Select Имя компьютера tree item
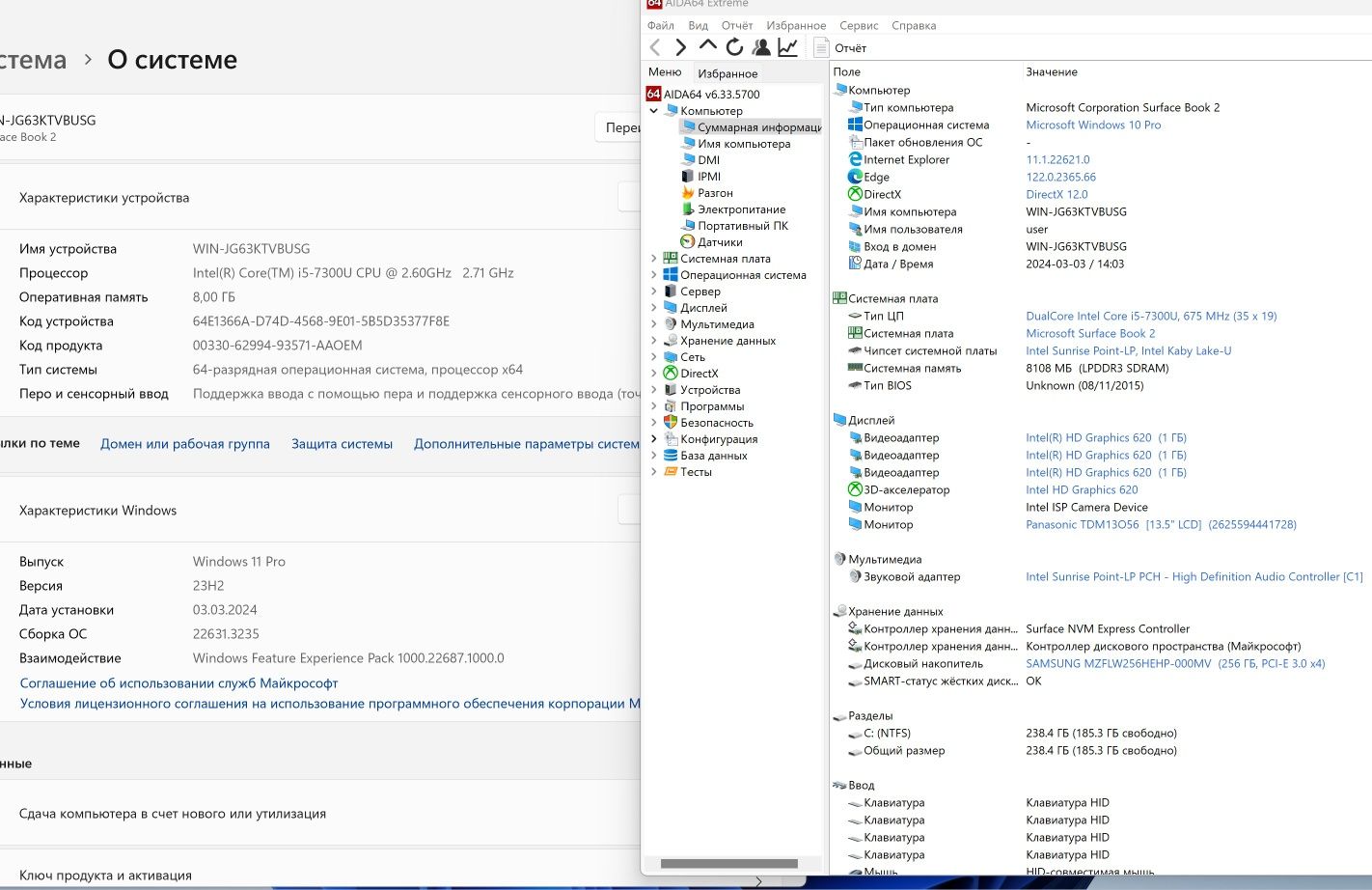This screenshot has width=1372, height=890. click(744, 144)
